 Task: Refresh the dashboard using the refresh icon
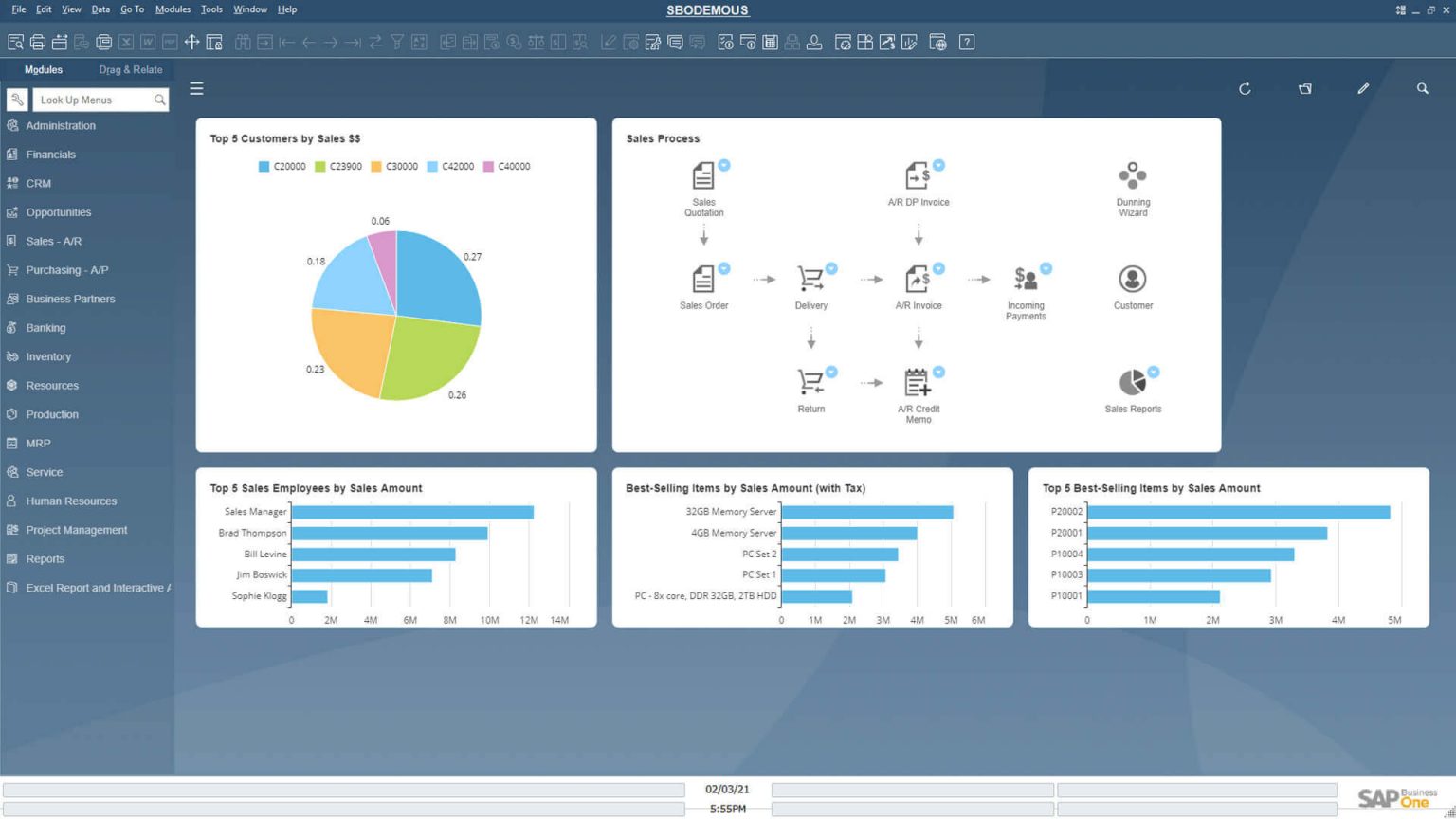(x=1245, y=88)
